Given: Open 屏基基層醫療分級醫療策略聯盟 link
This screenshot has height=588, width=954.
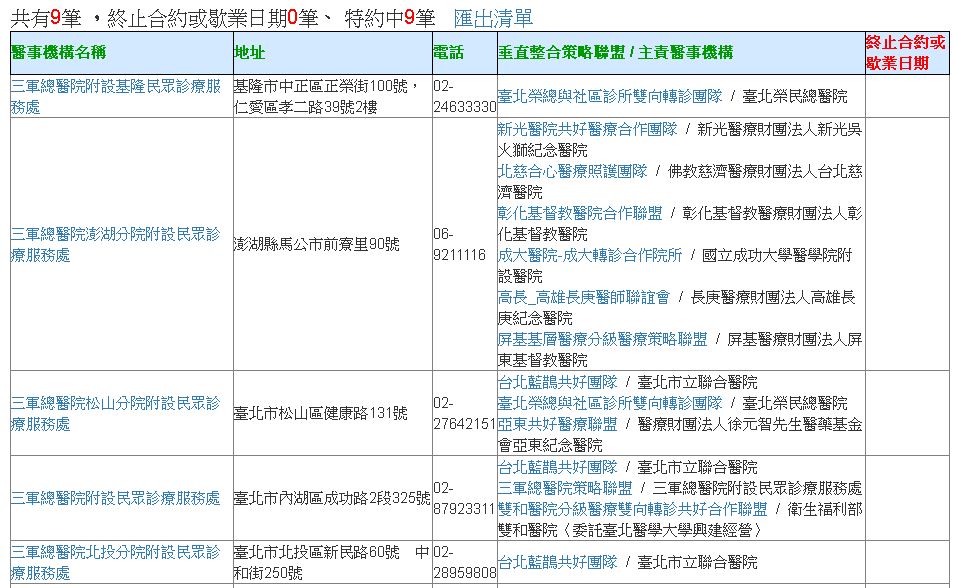Looking at the screenshot, I should click(x=602, y=339).
